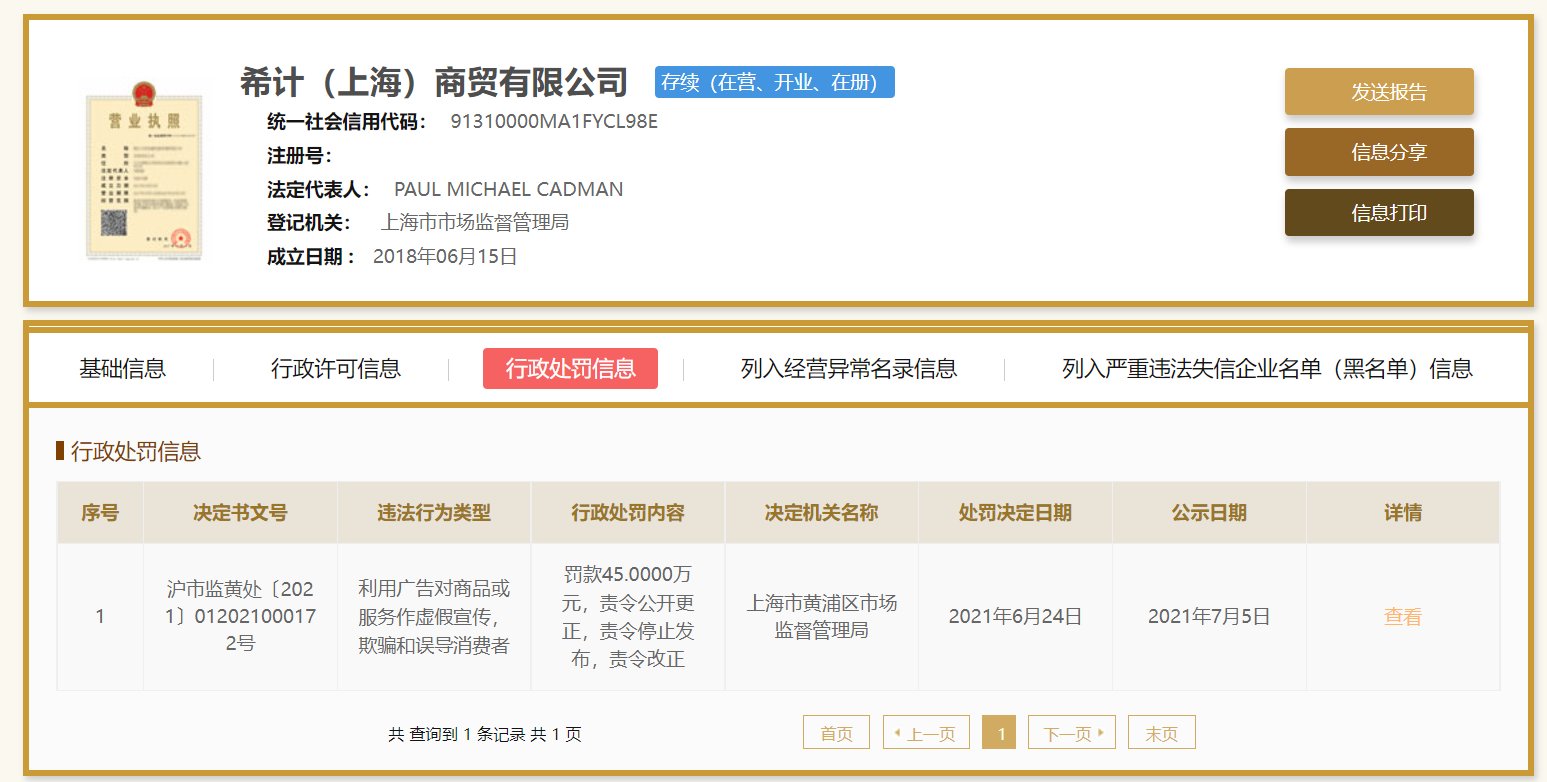
Task: Click the 序号 column header
Action: pos(100,513)
